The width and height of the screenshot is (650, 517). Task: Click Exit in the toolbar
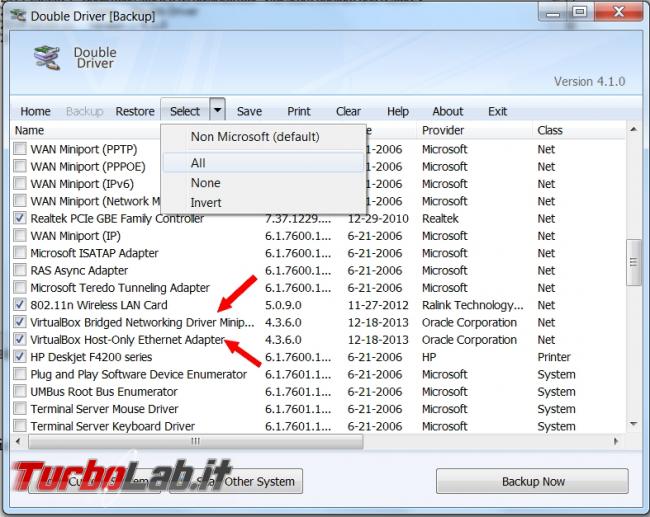[497, 111]
